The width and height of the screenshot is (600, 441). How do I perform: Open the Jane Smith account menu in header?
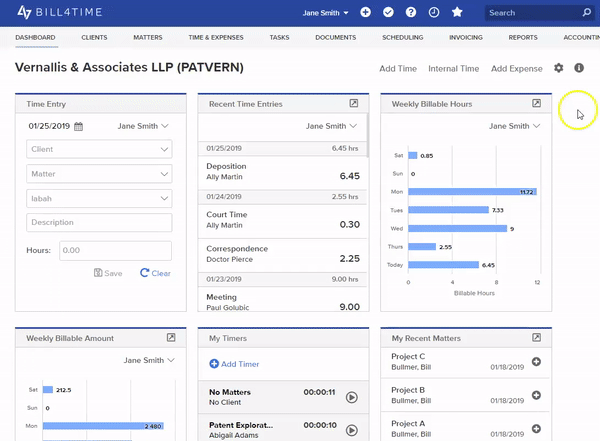pos(326,13)
